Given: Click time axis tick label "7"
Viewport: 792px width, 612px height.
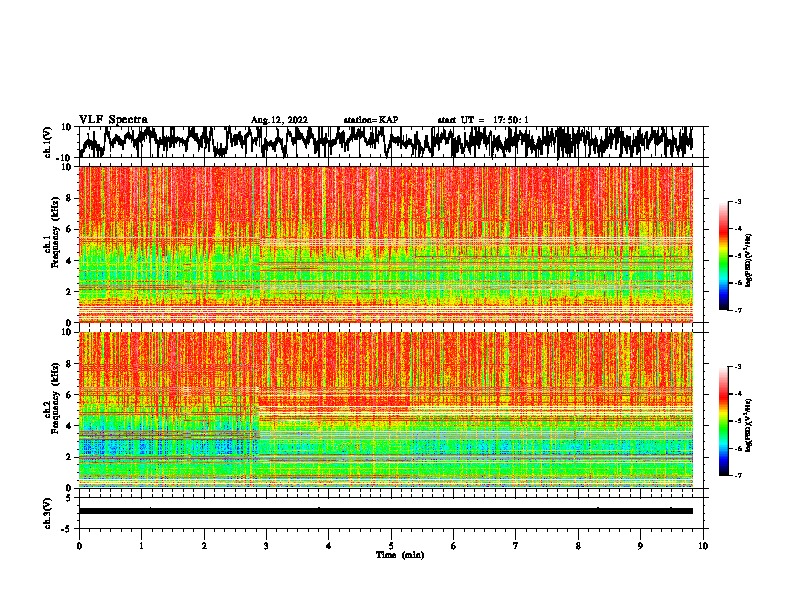Looking at the screenshot, I should tap(516, 546).
